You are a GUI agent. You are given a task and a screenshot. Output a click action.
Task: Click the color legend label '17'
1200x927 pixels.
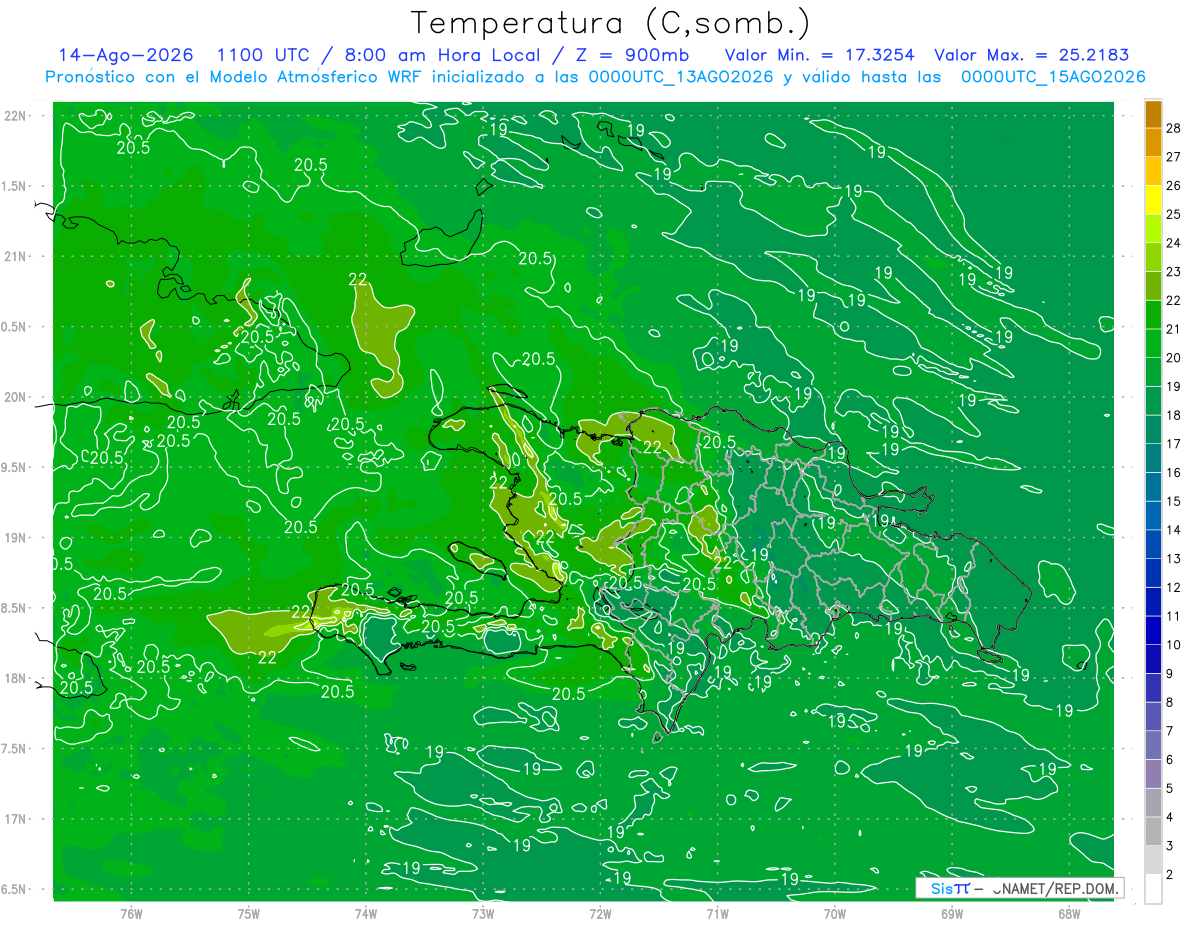coord(1174,444)
